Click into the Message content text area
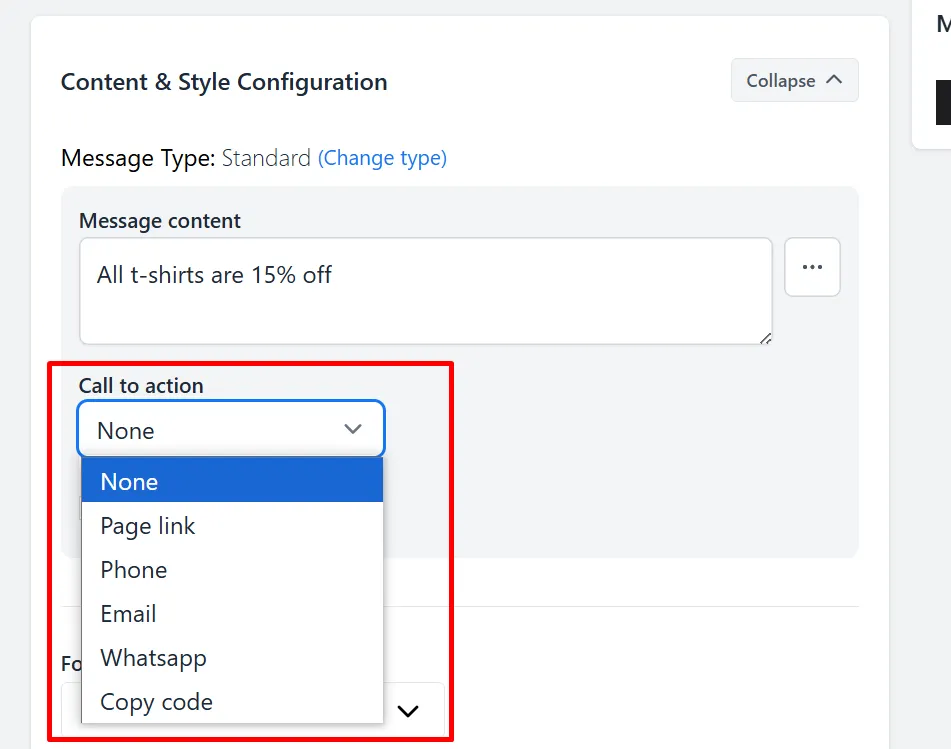951x749 pixels. [x=426, y=291]
